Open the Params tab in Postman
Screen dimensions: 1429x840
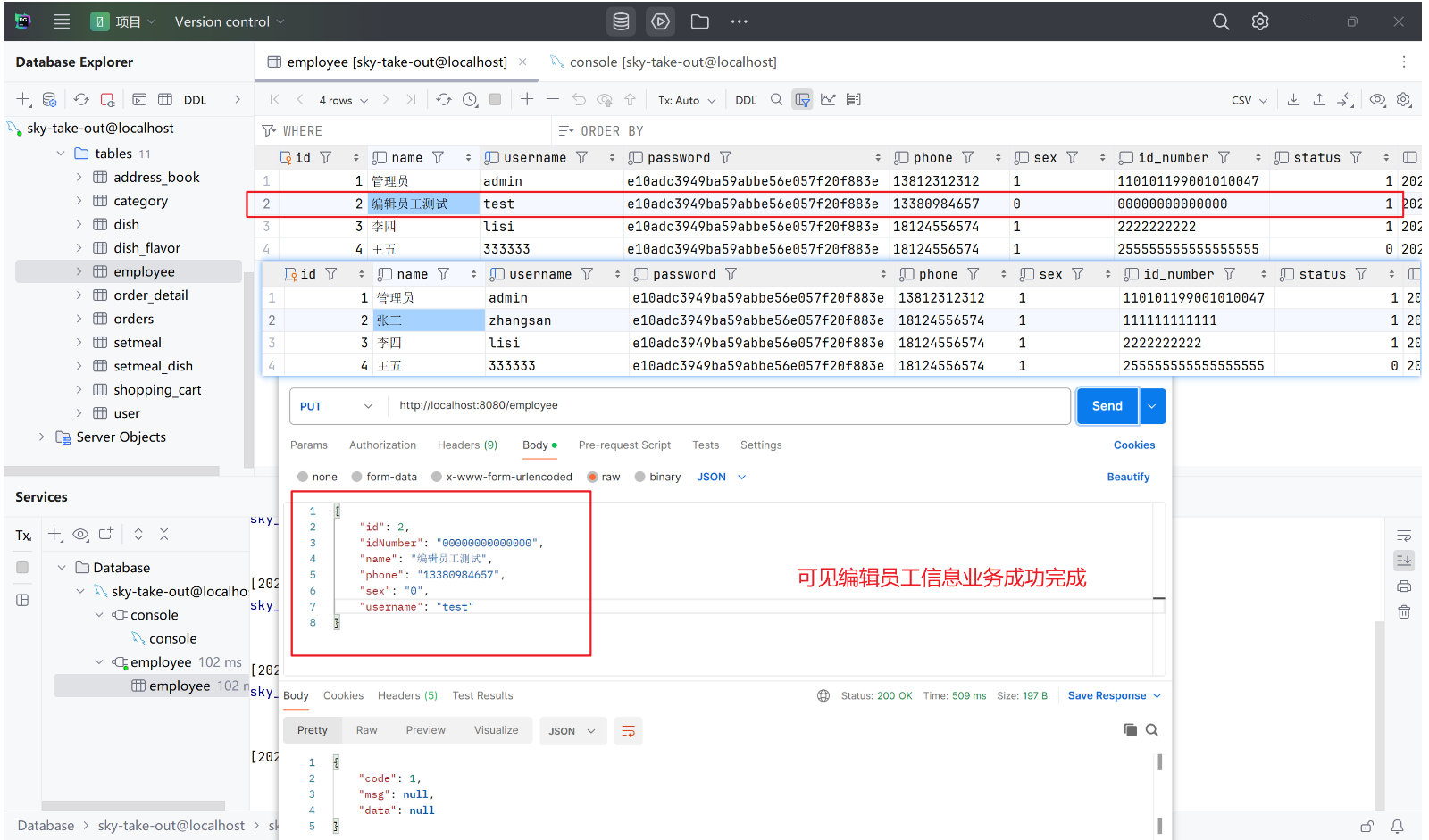coord(309,445)
